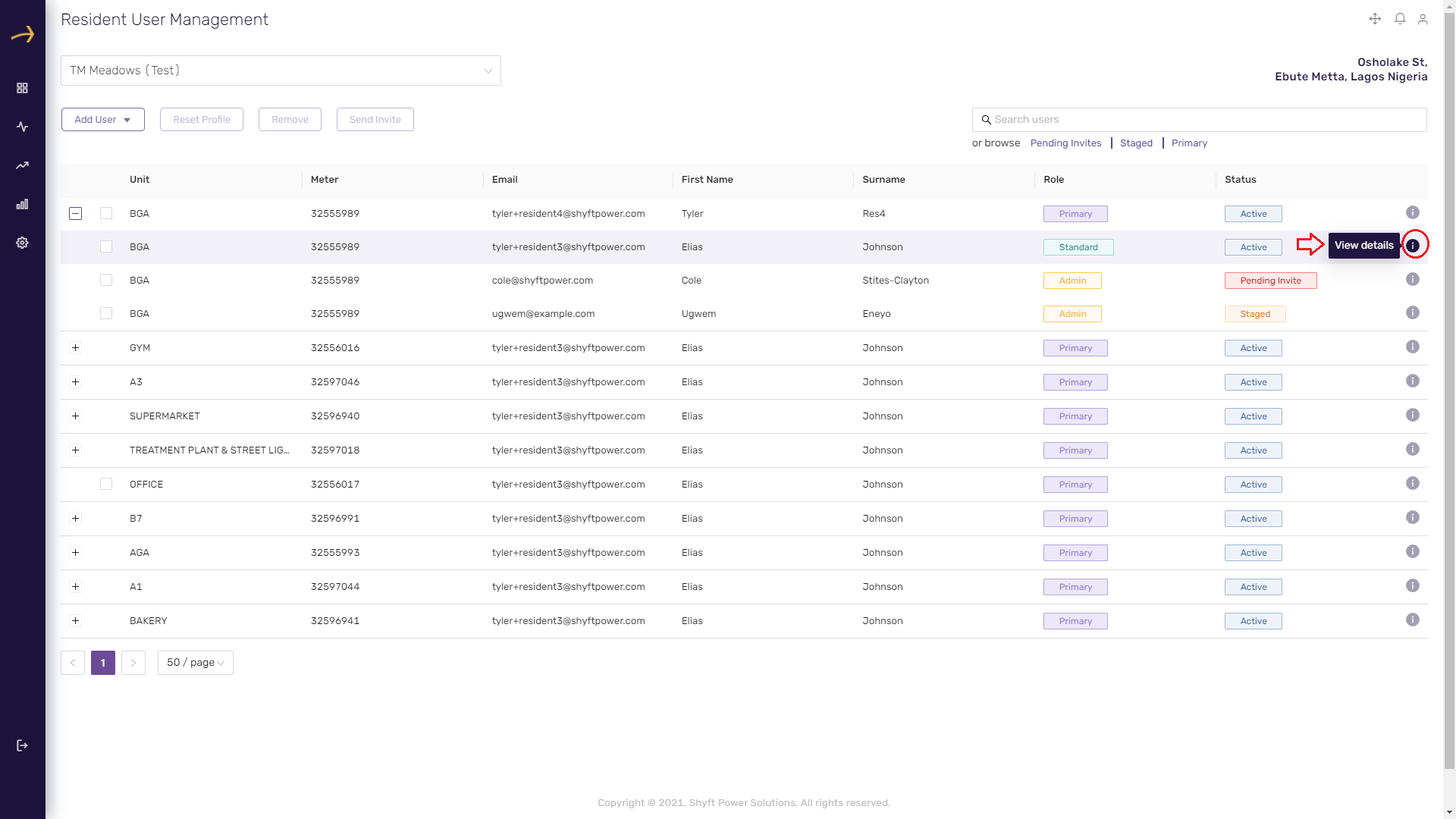The height and width of the screenshot is (819, 1456).
Task: Click the Unit column header
Action: coord(140,180)
